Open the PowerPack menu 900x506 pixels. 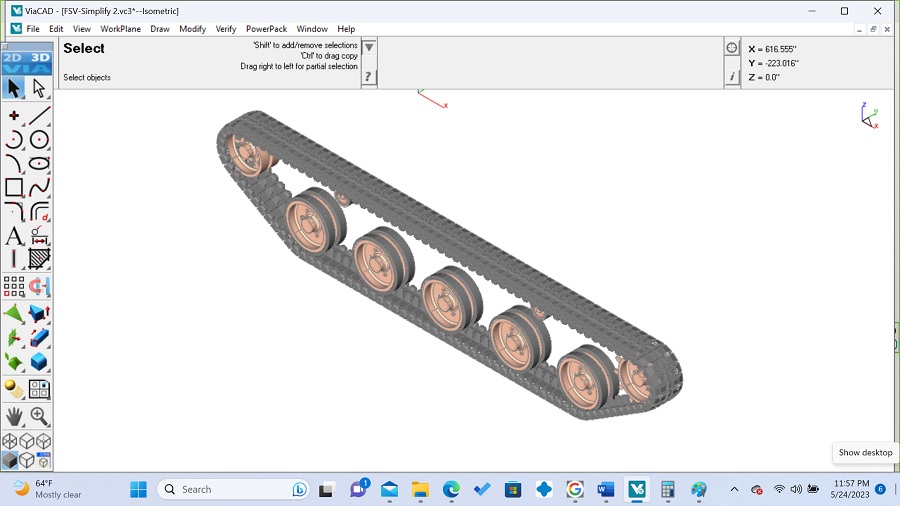pos(266,29)
